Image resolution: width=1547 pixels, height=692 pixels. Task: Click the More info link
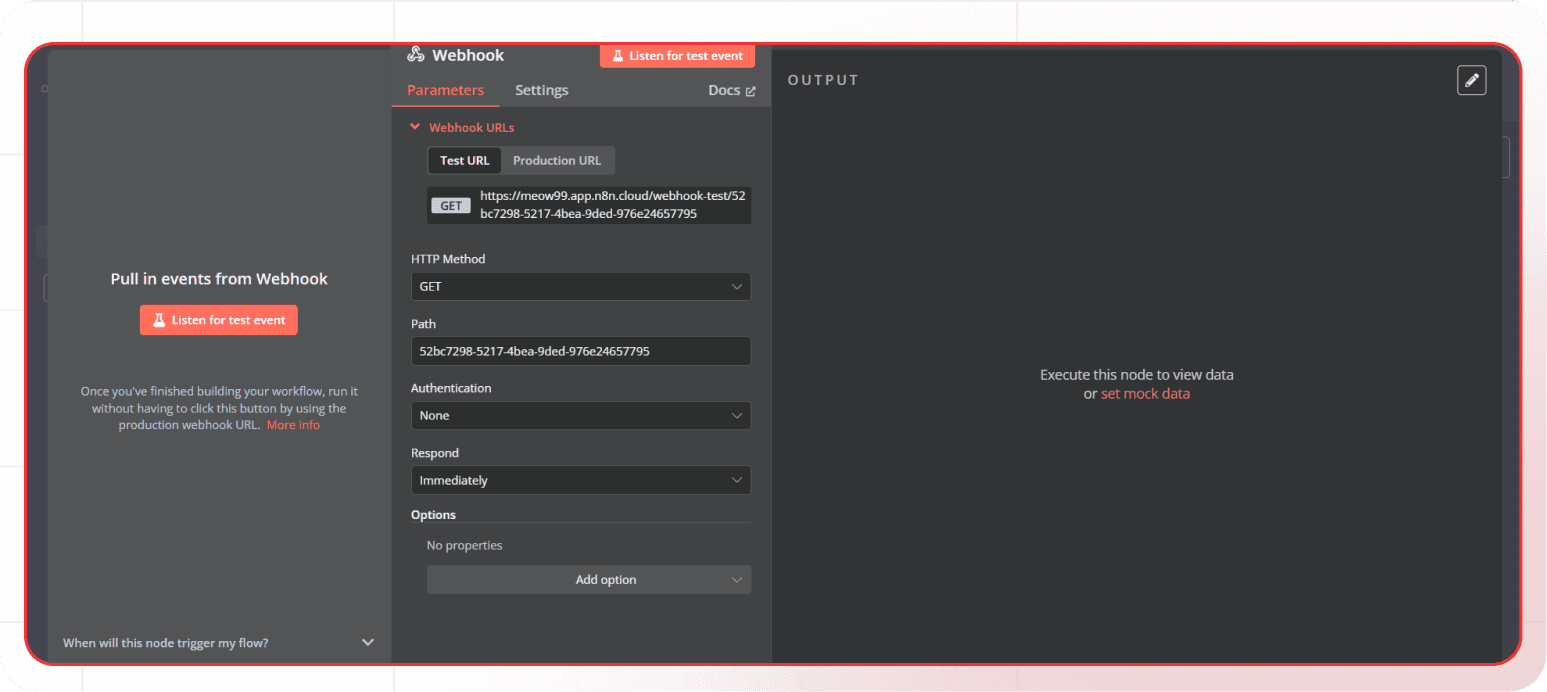coord(293,424)
